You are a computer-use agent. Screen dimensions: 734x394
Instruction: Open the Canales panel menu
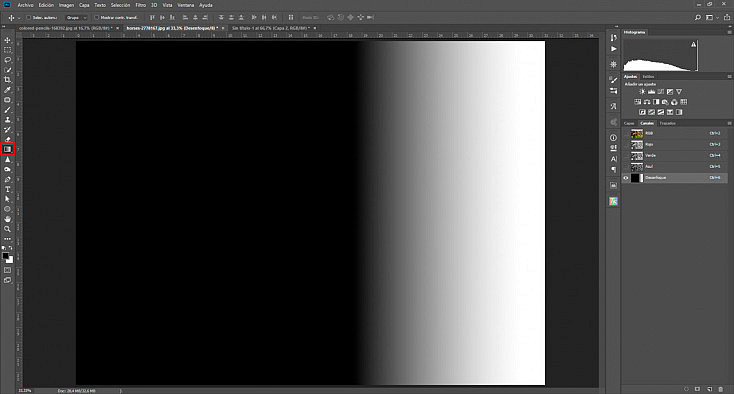[x=729, y=123]
